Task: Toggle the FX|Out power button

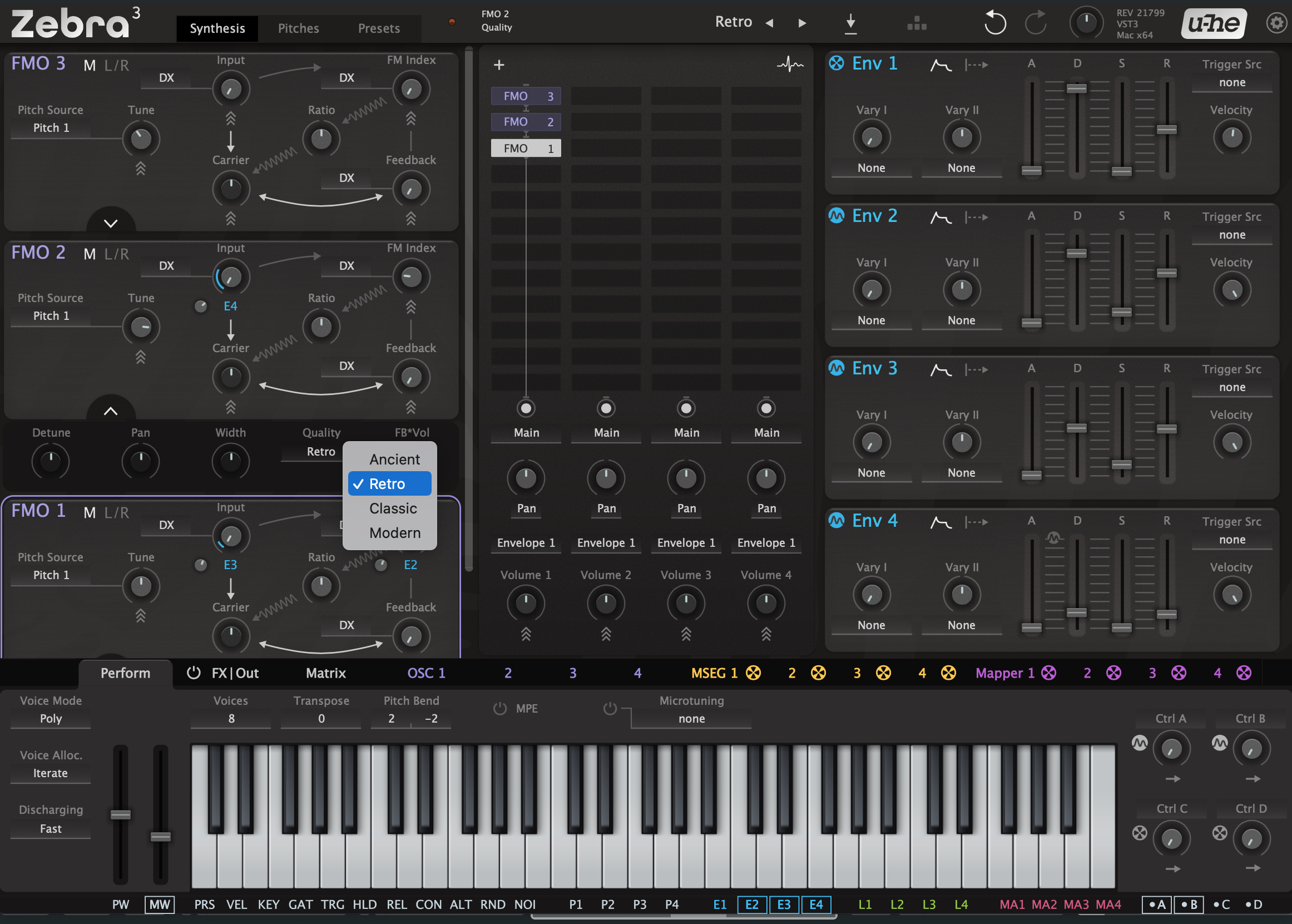Action: tap(194, 673)
